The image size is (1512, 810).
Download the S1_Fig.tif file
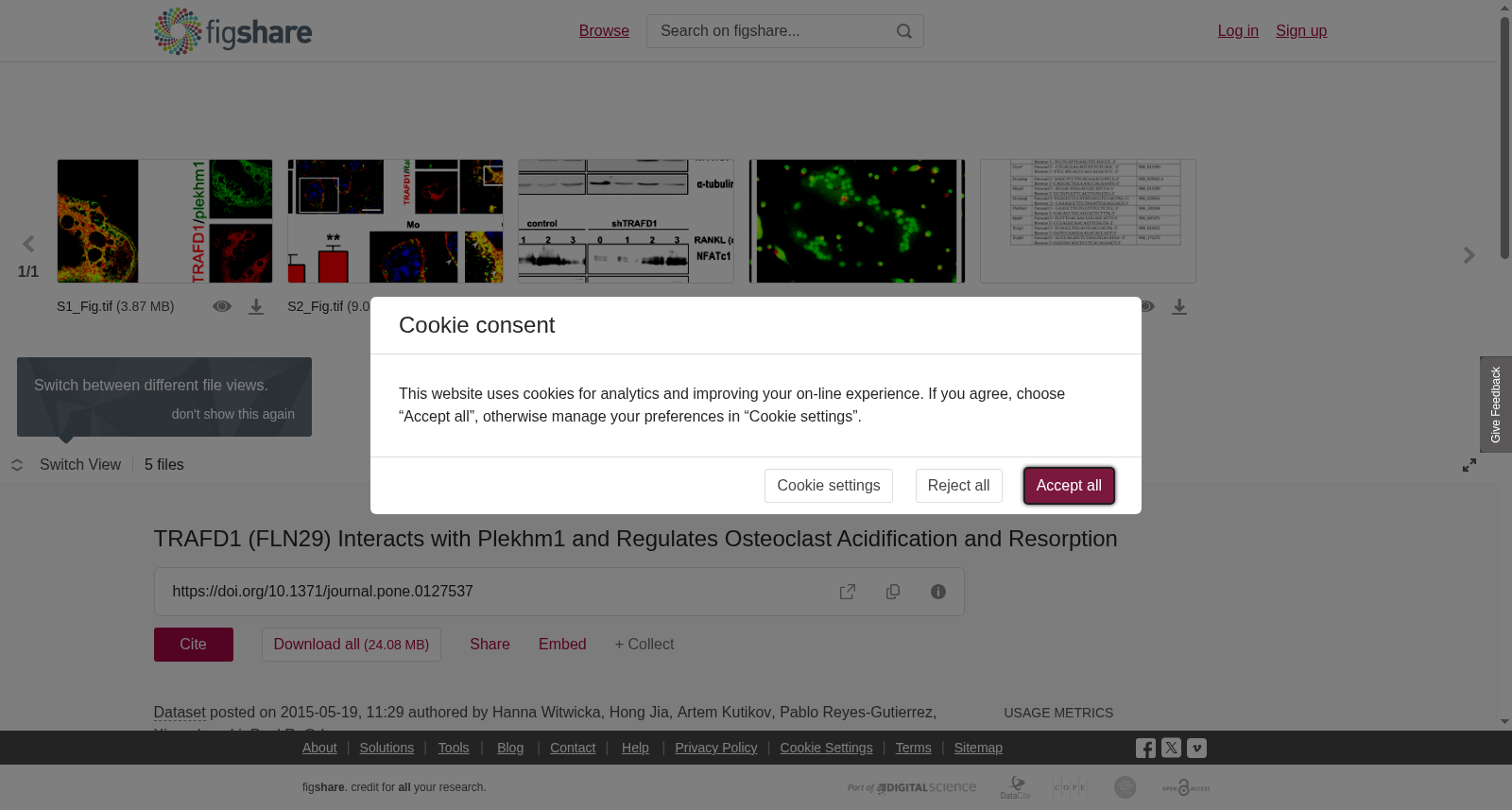pos(256,307)
